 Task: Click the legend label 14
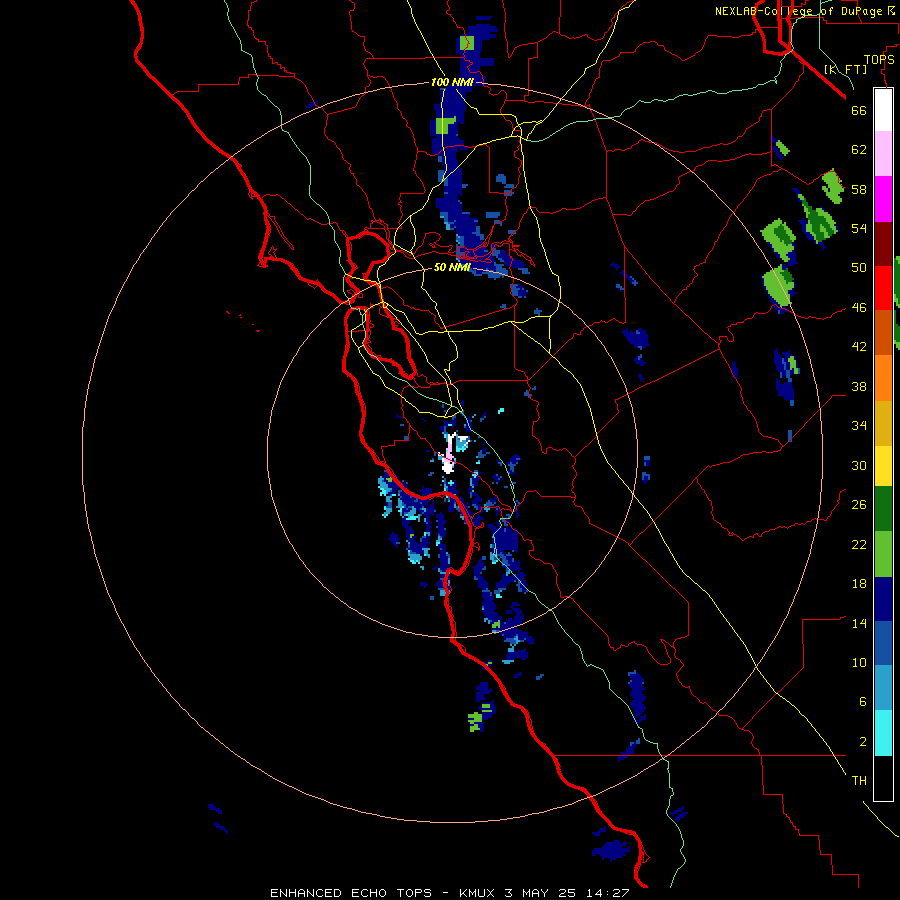859,623
